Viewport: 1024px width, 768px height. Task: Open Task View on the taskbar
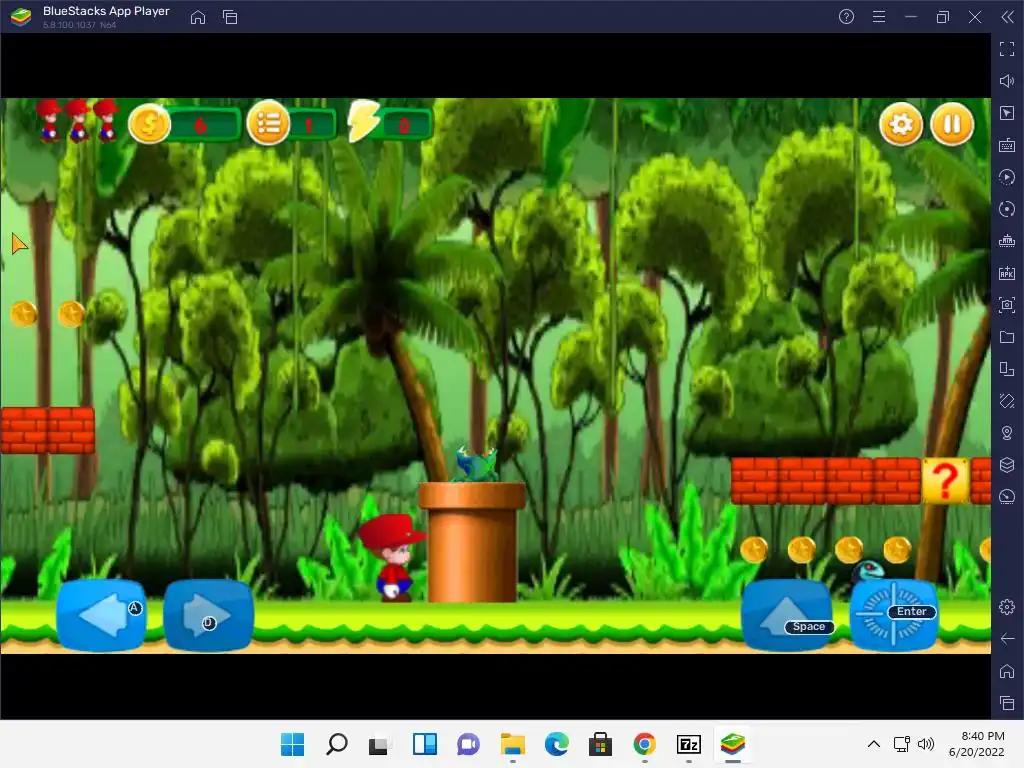pyautogui.click(x=379, y=744)
